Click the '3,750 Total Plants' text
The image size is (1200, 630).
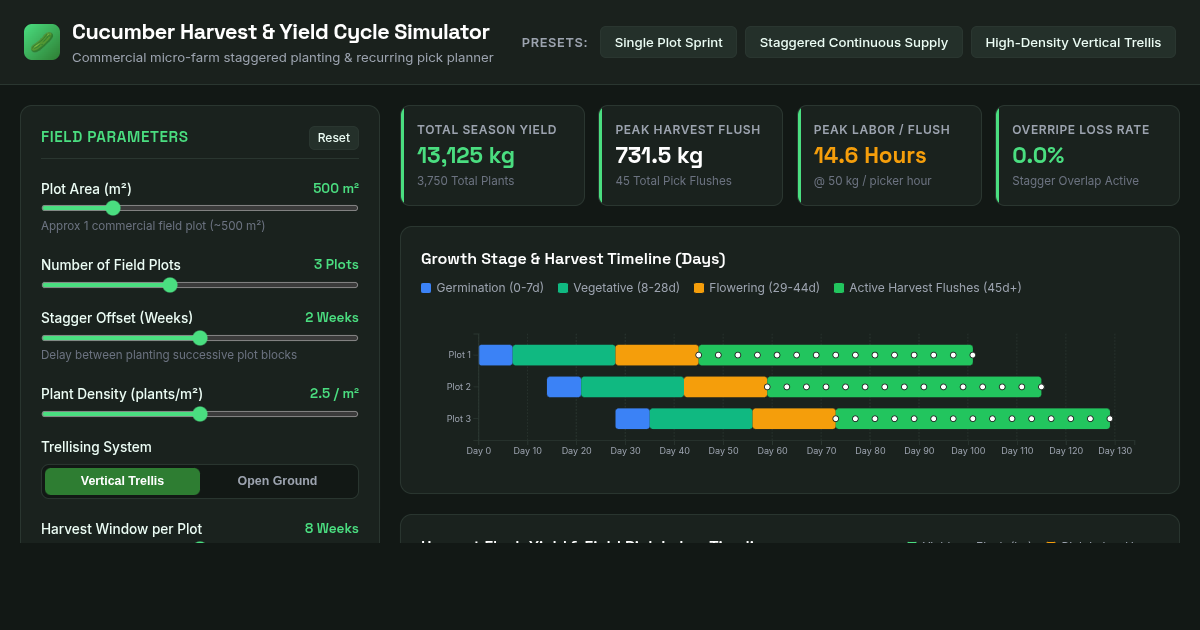click(x=466, y=181)
